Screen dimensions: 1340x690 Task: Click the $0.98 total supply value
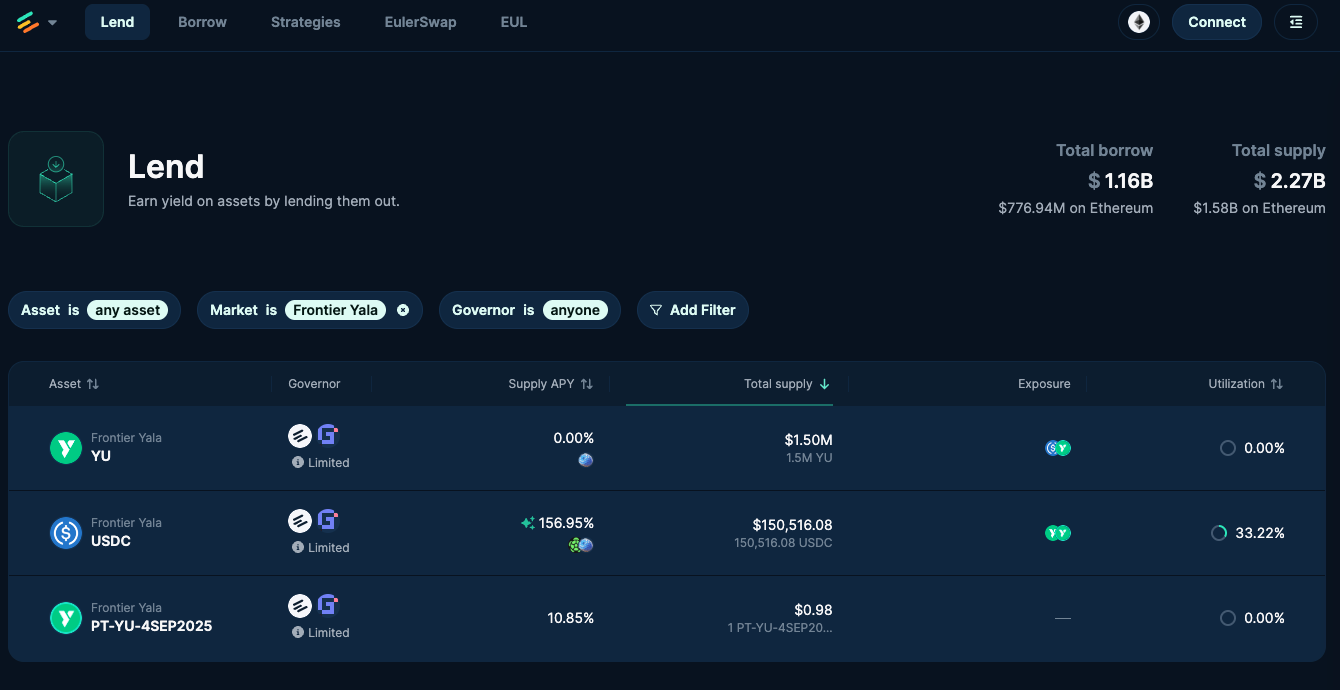(813, 610)
